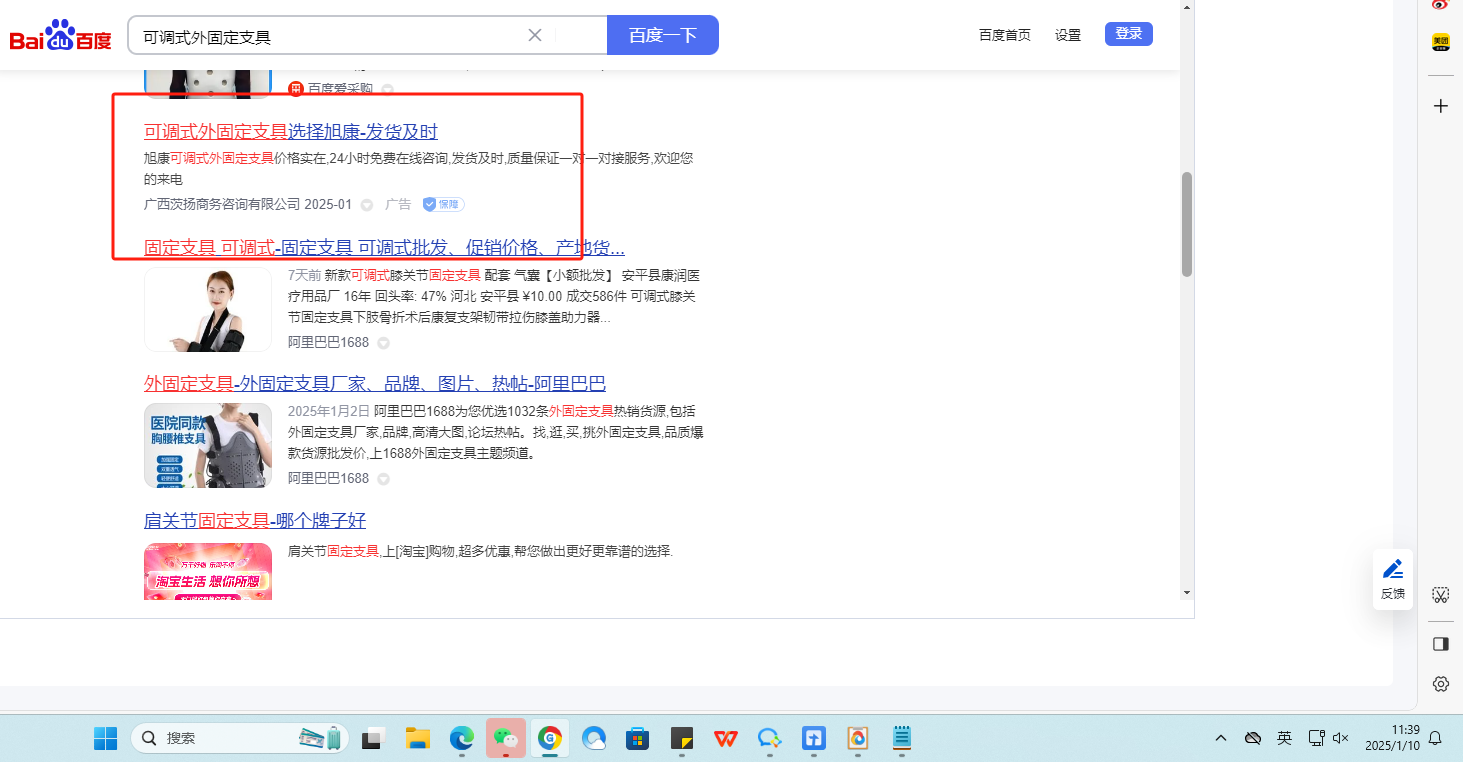Open the 肩关节固定支具-哪个牌子好 result link
1463x762 pixels.
click(x=255, y=521)
